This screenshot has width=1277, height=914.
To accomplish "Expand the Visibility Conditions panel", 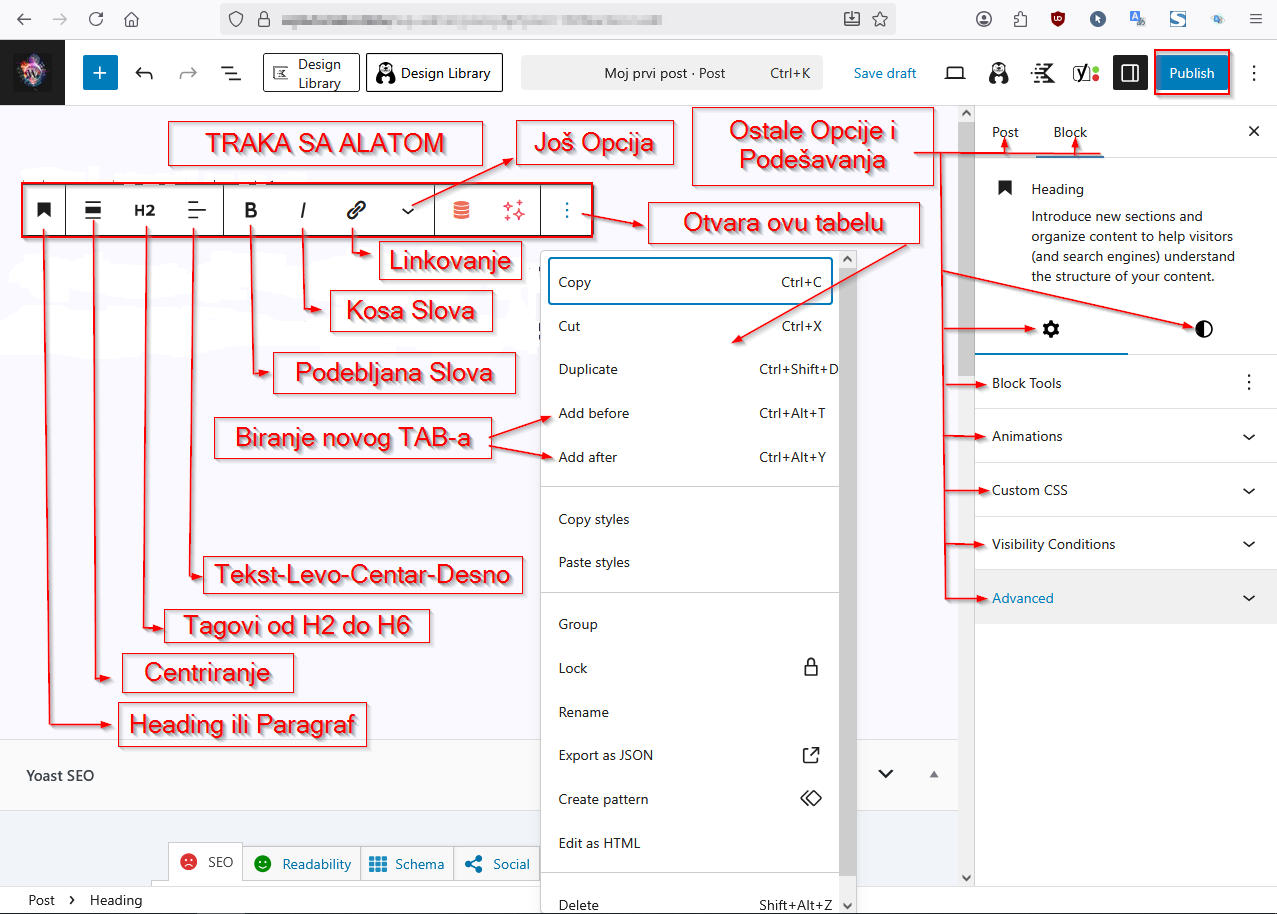I will click(x=1125, y=545).
